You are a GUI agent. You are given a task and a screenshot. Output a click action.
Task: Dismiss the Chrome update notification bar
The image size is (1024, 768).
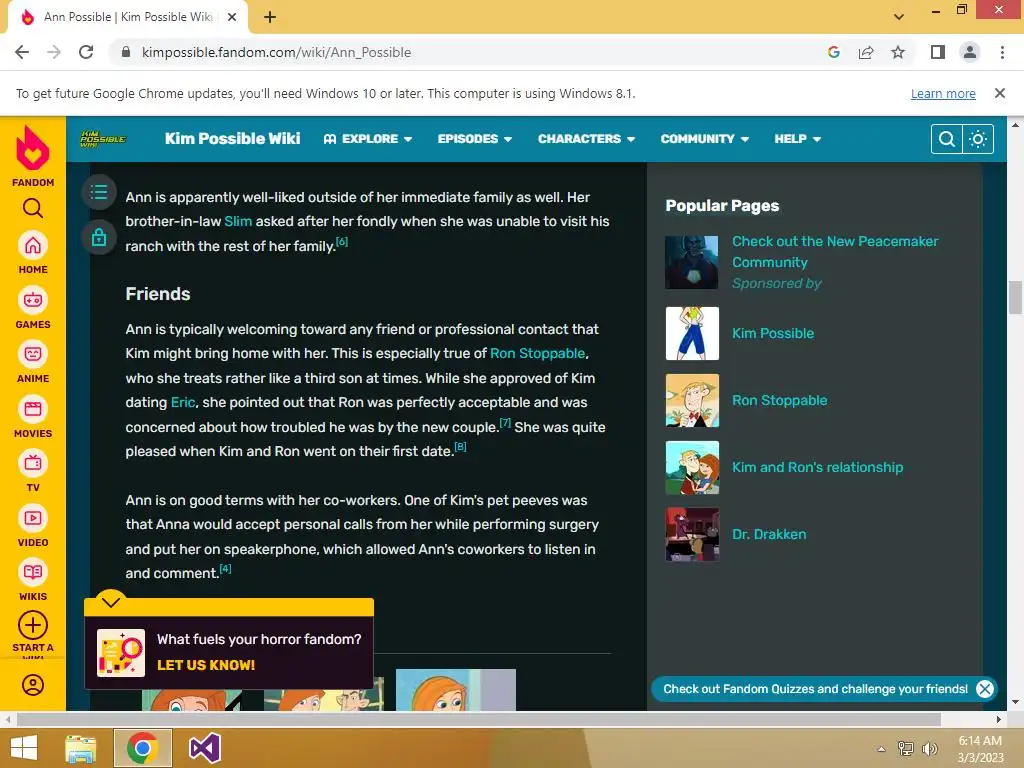[999, 93]
